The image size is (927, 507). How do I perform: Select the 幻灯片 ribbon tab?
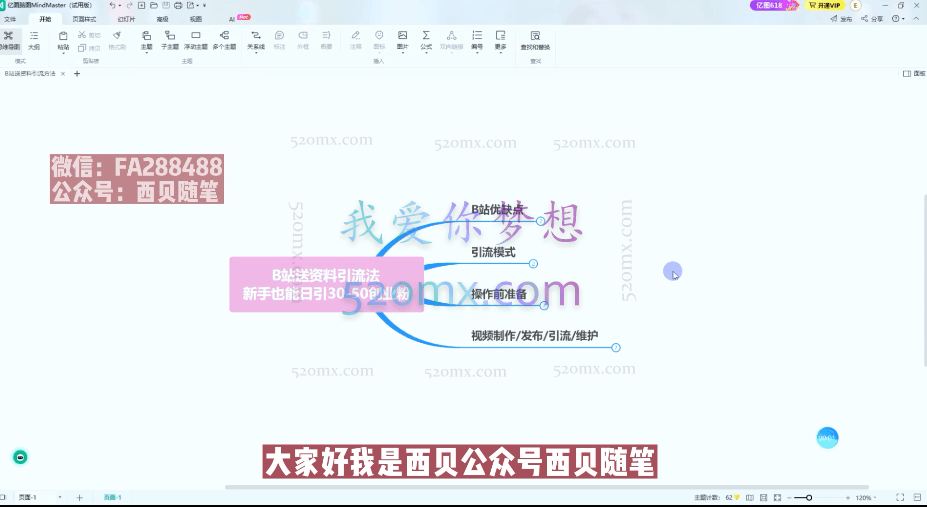tap(126, 19)
